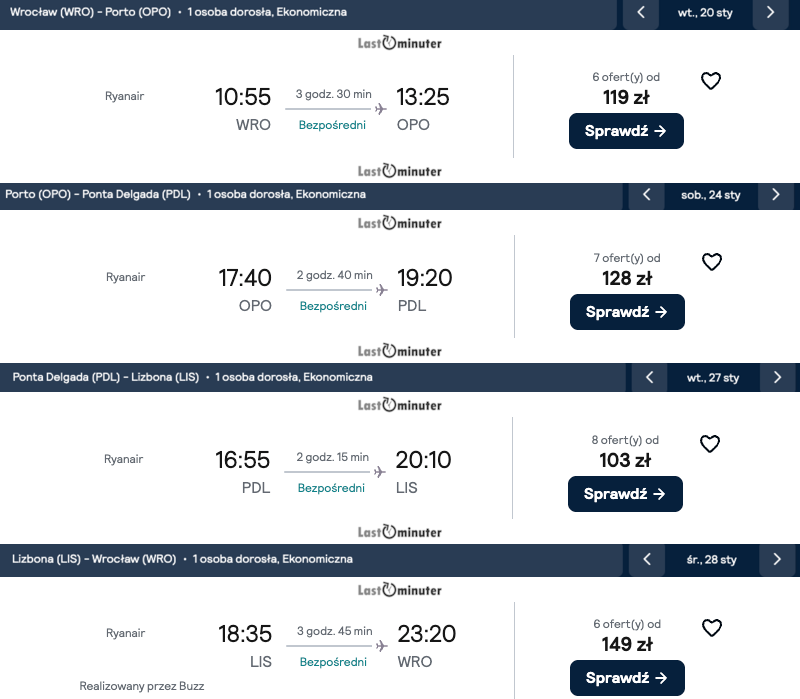Go to next day after wt., 20 sty
This screenshot has width=800, height=699.
pos(770,13)
